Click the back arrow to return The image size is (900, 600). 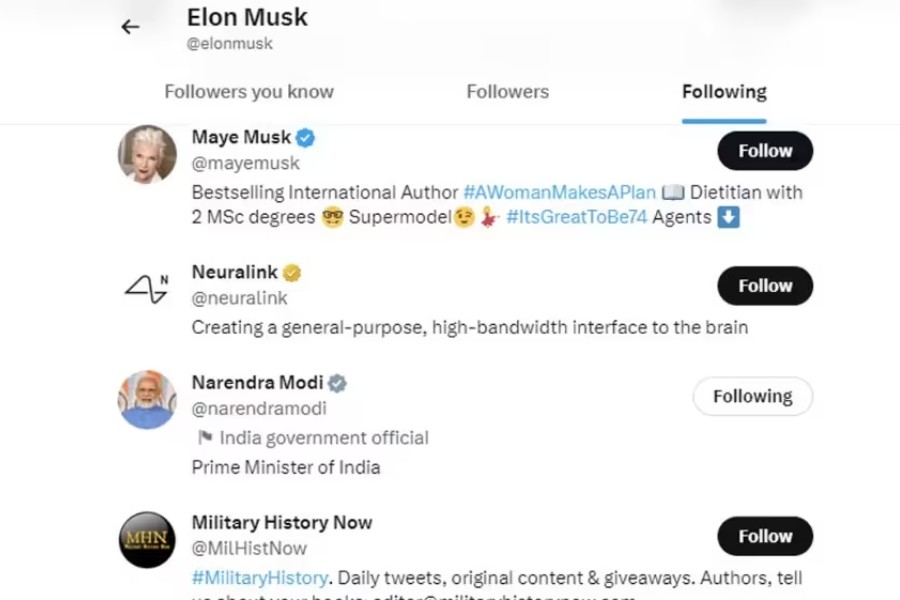[x=129, y=27]
